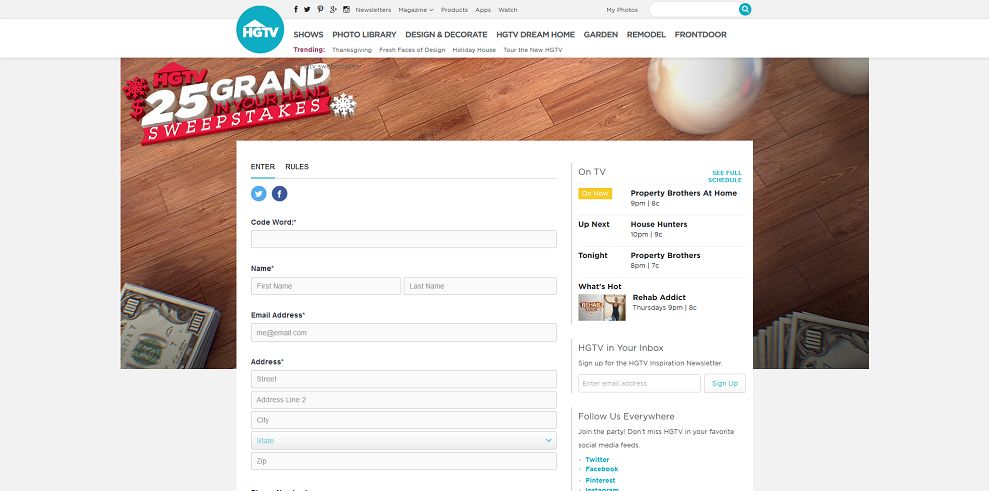The image size is (989, 491).
Task: Click Sign Up newsletter button
Action: point(725,383)
